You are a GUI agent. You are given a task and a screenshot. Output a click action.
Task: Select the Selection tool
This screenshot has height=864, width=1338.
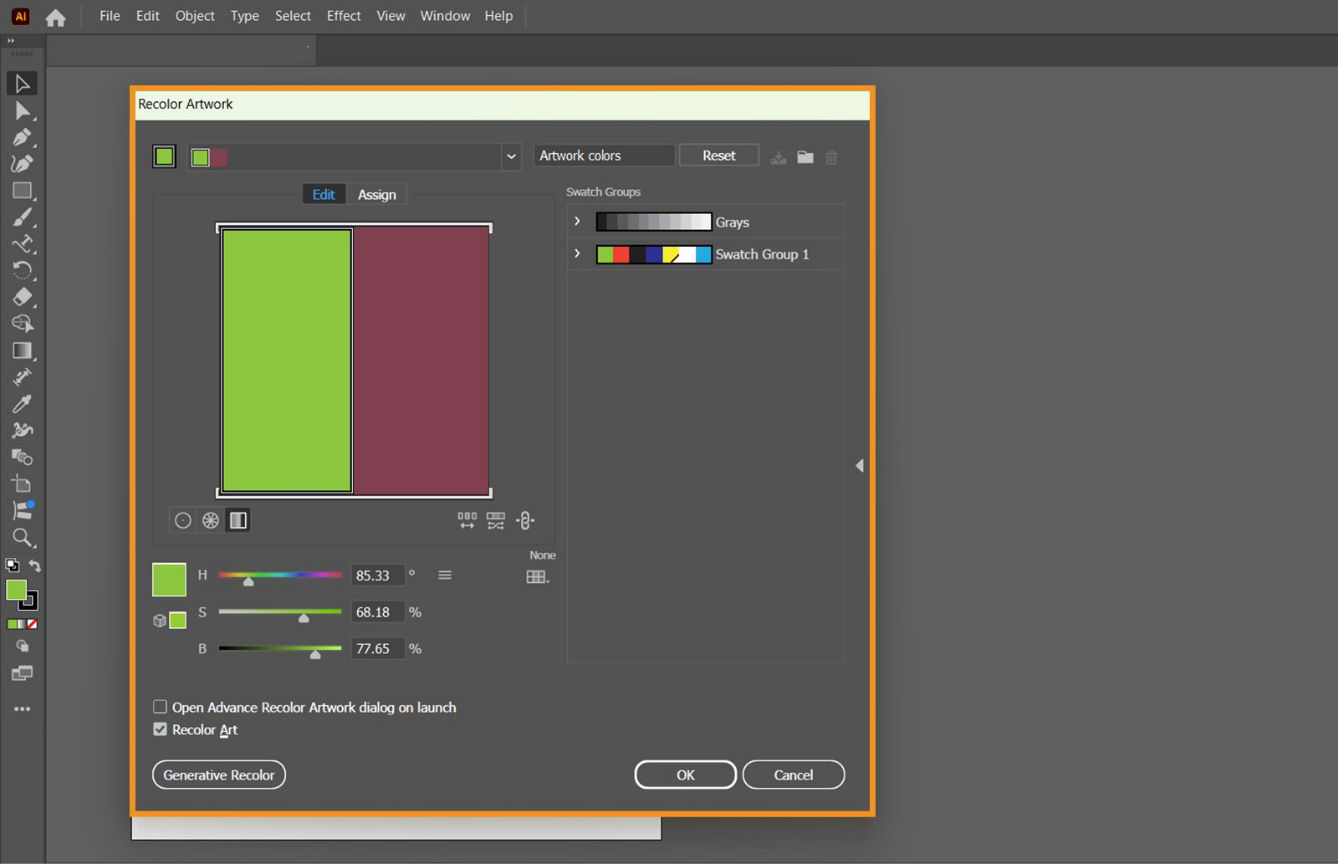pyautogui.click(x=22, y=83)
